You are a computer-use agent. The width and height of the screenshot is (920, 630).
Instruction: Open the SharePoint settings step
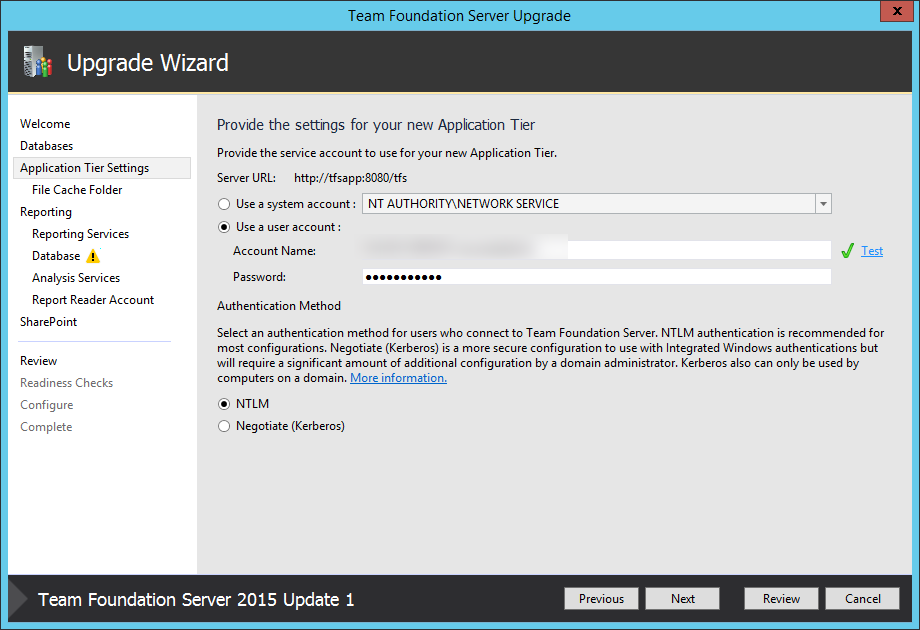click(48, 321)
